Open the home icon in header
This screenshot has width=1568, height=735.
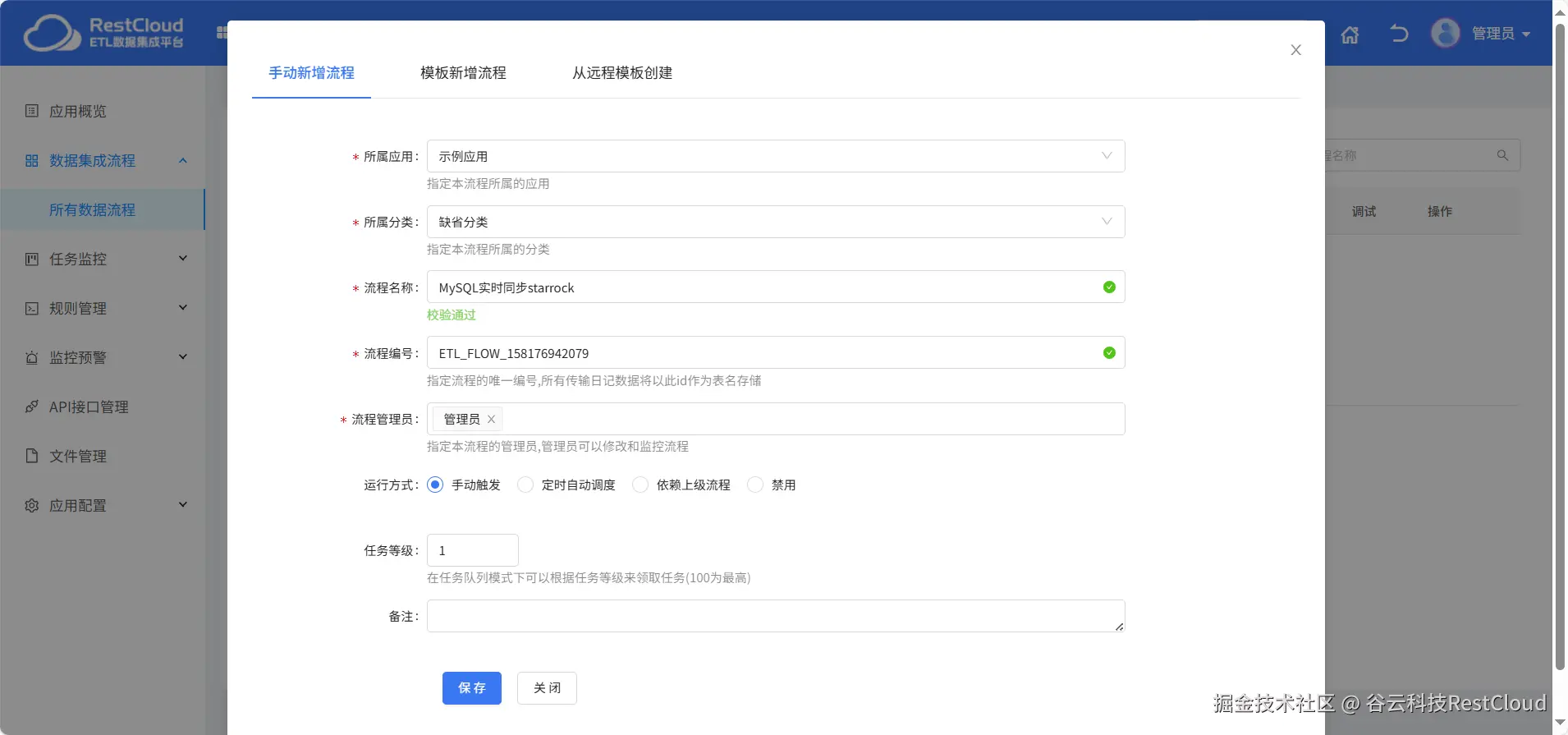pyautogui.click(x=1350, y=34)
